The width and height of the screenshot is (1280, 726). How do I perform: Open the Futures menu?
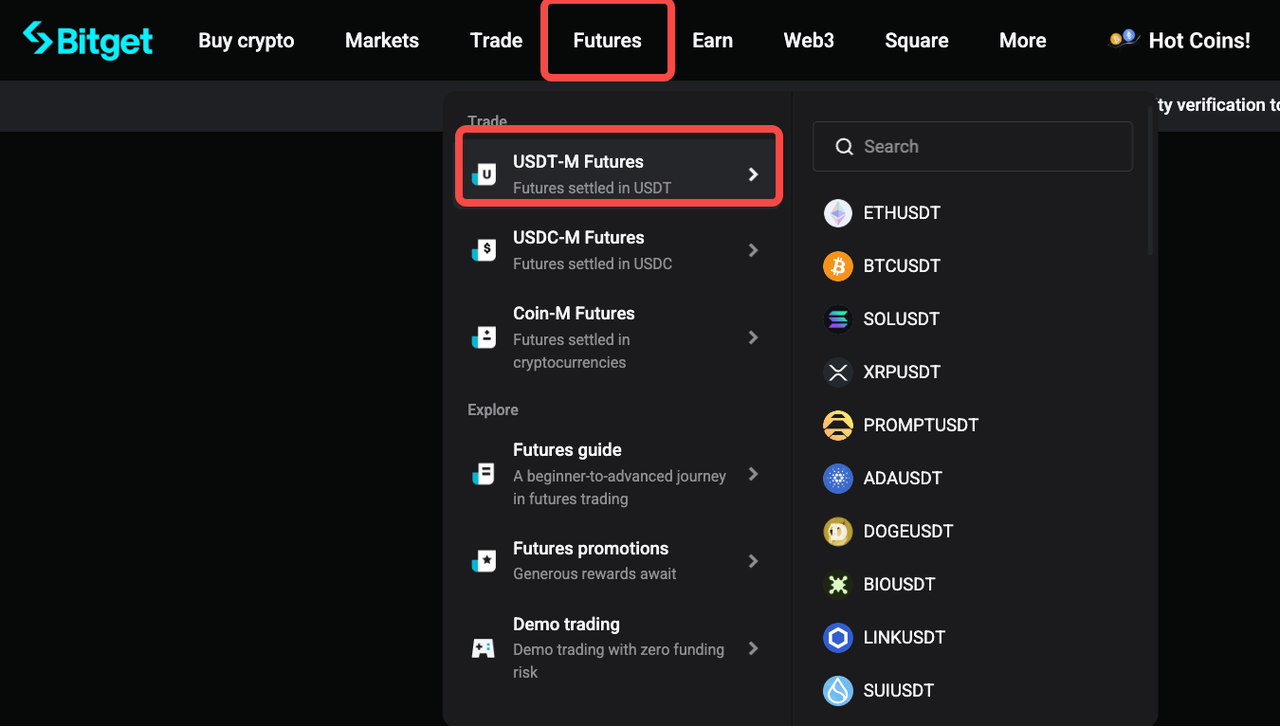tap(607, 40)
